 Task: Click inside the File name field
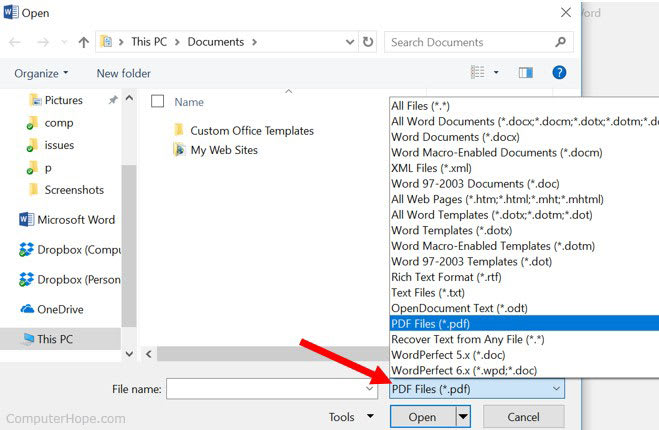click(265, 388)
